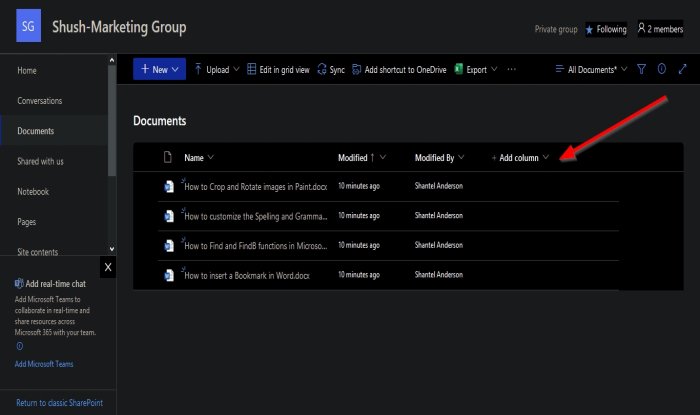Open Conversations in the left navigation
Image resolution: width=700 pixels, height=415 pixels.
[40, 101]
